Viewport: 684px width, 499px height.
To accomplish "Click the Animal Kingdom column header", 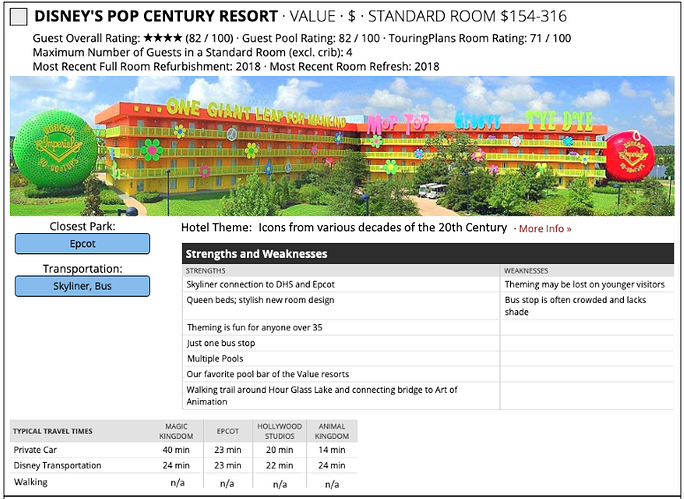I will tap(332, 431).
